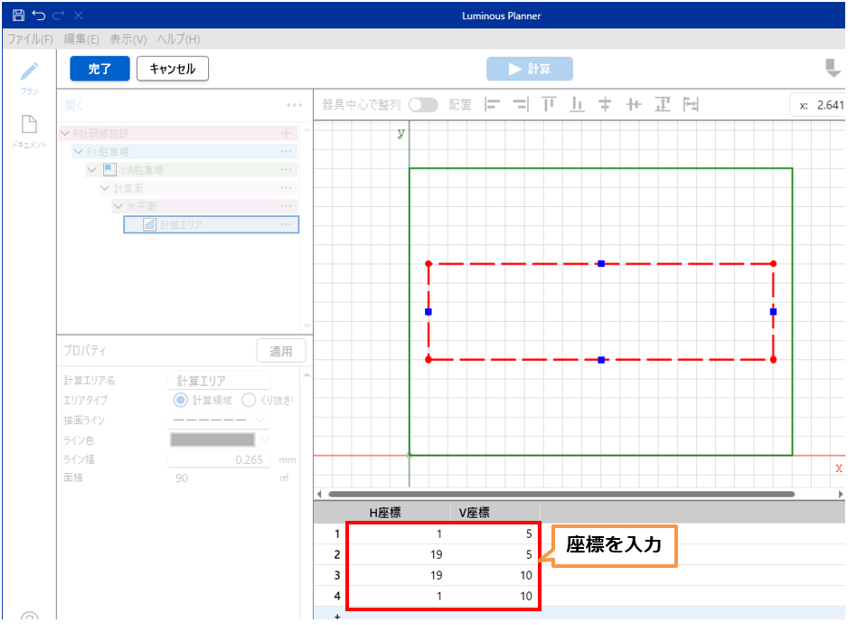Open the プラン pencil sidebar icon
850x625 pixels.
point(30,72)
